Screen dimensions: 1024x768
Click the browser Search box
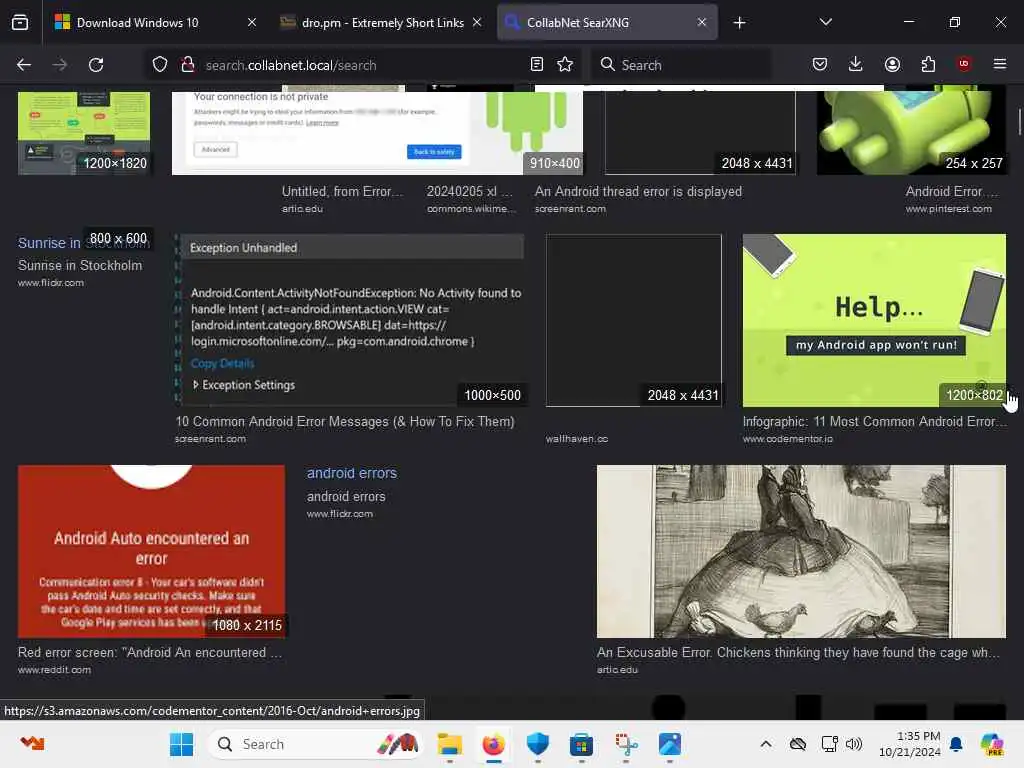click(682, 65)
